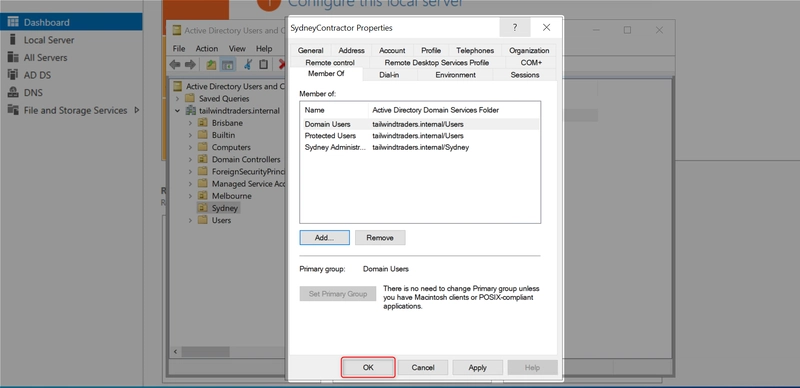The height and width of the screenshot is (388, 800).
Task: Switch to the COM+ tab
Action: [531, 63]
